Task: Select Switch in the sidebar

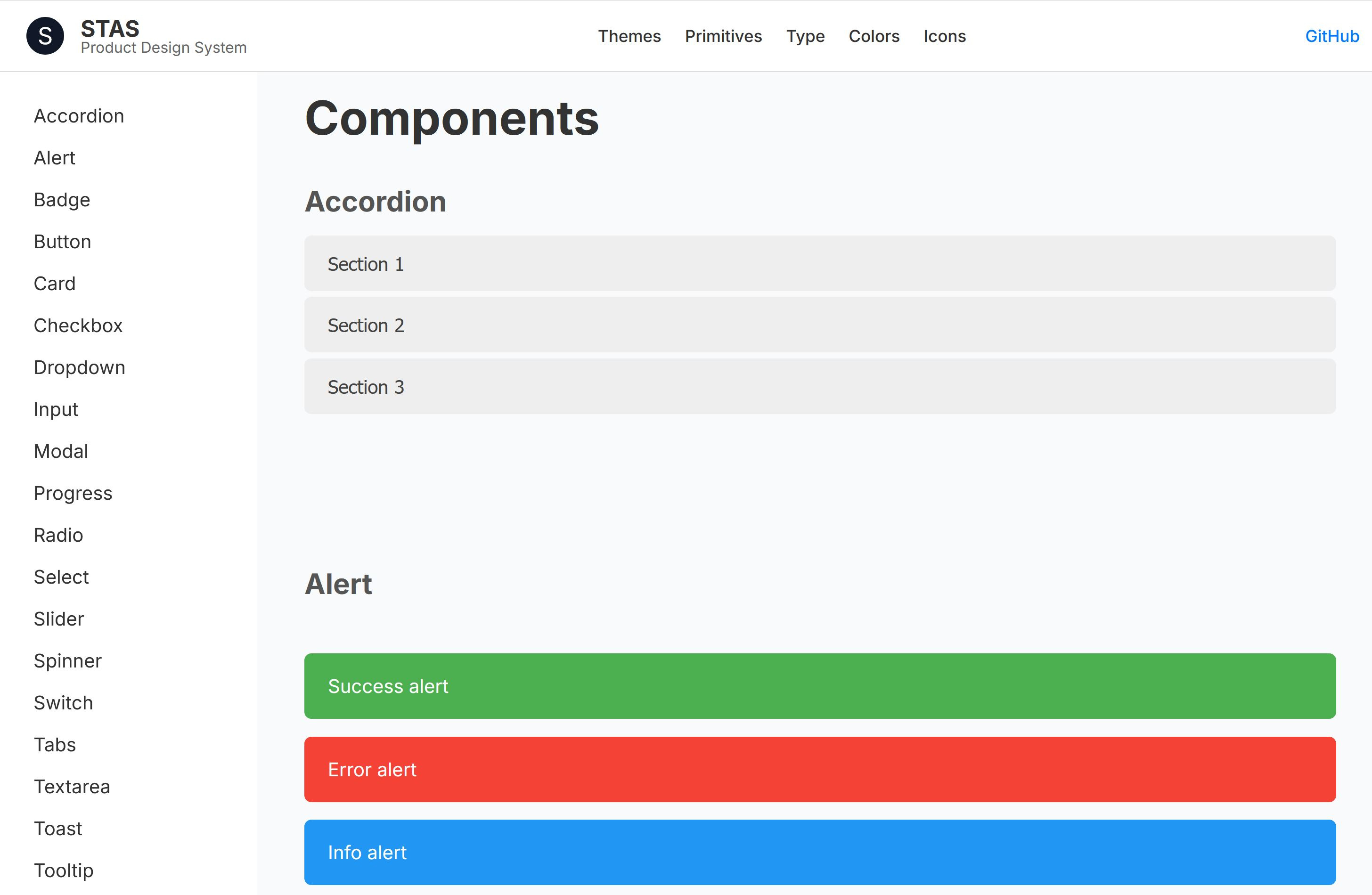Action: tap(63, 702)
